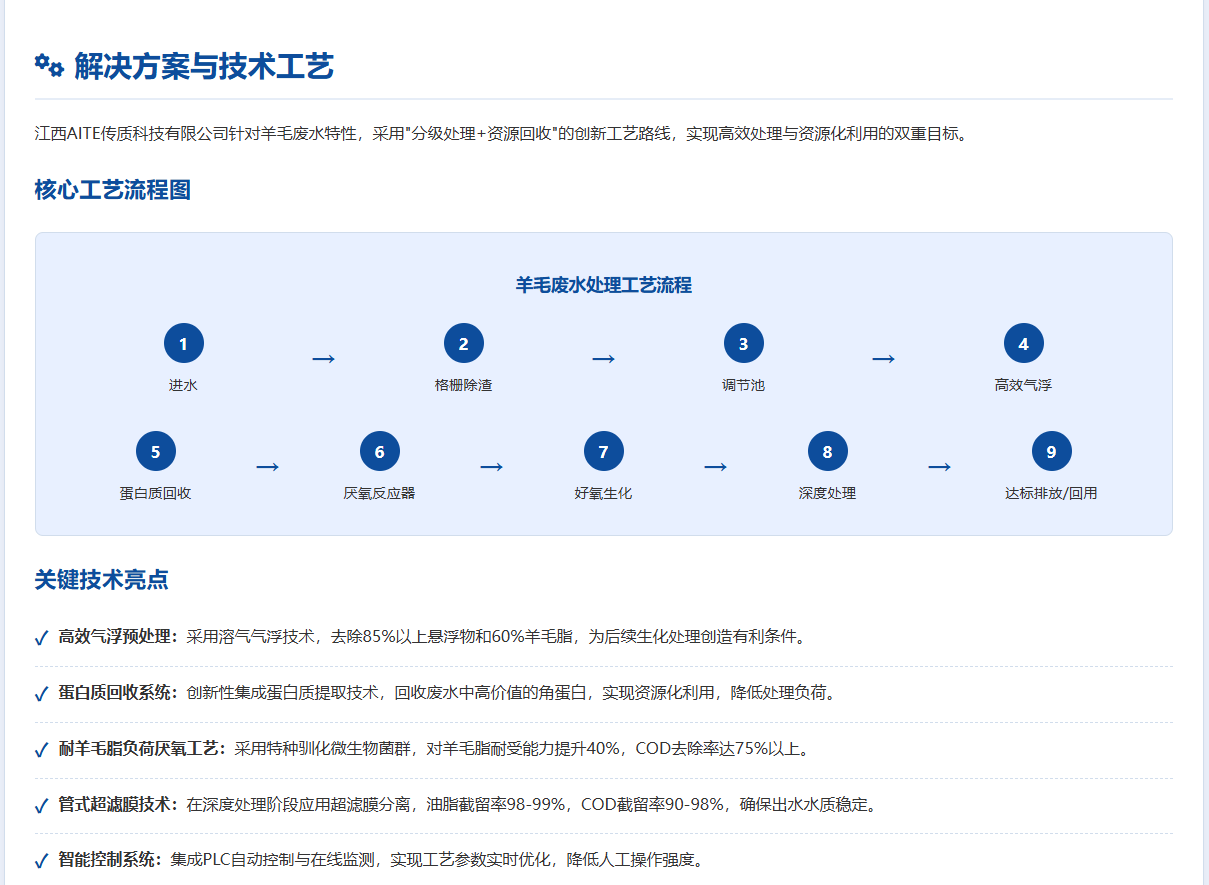Click the checkmark beside 高效气浮预处理
The width and height of the screenshot is (1209, 885).
[41, 638]
